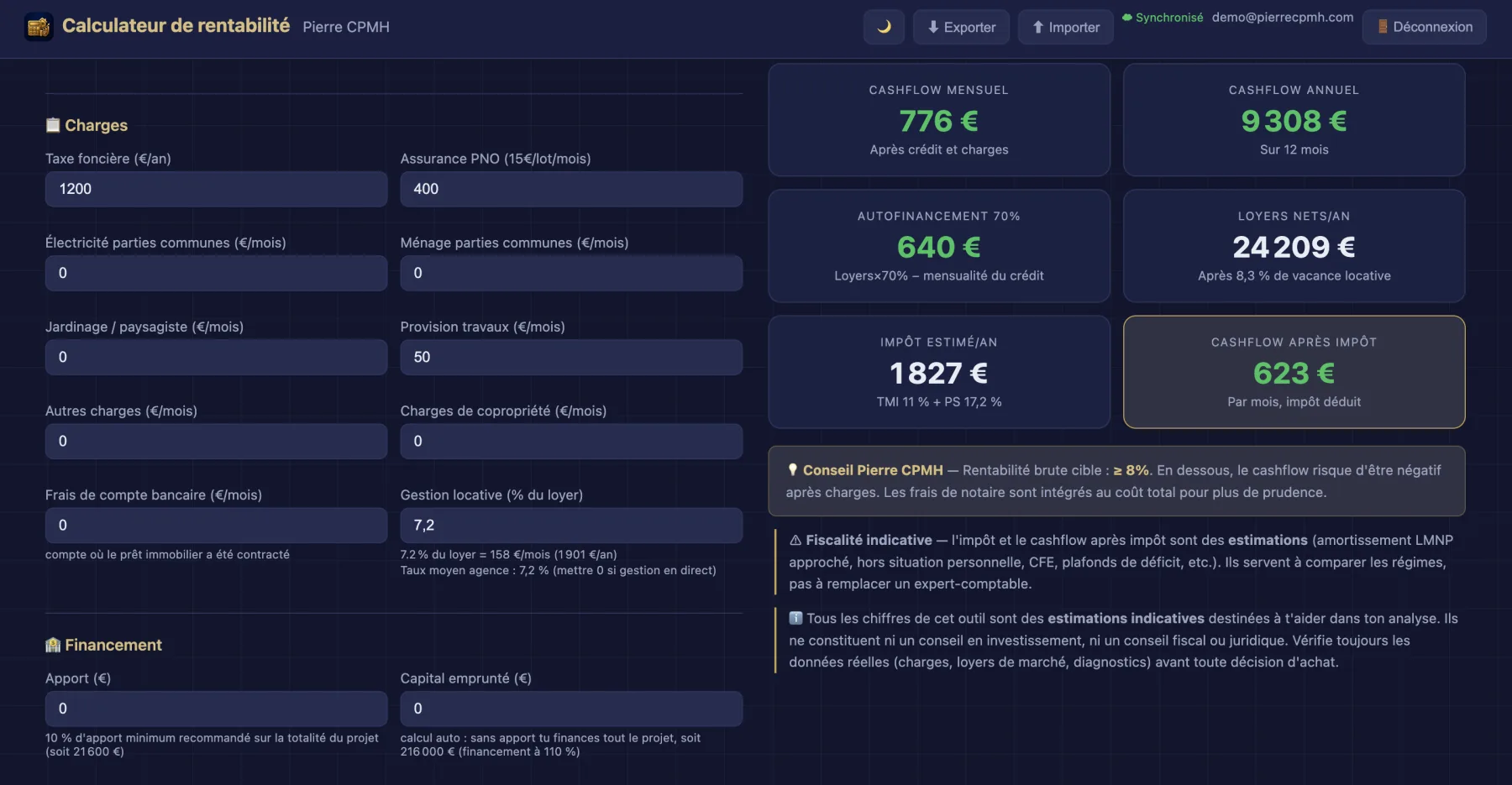Click the warning icon beside Fiscalité indicative
This screenshot has height=785, width=1512.
click(795, 540)
